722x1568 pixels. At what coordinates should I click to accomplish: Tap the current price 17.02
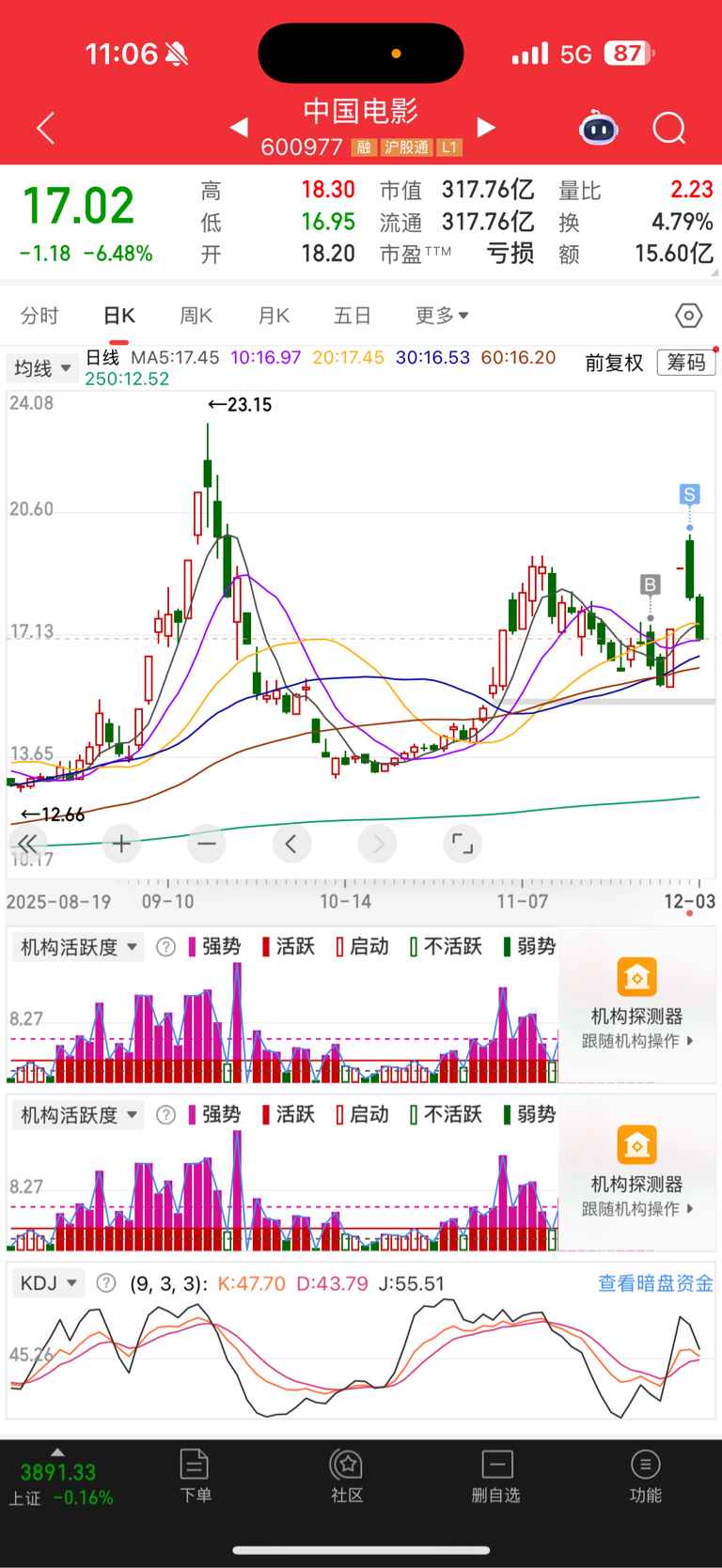(x=78, y=206)
